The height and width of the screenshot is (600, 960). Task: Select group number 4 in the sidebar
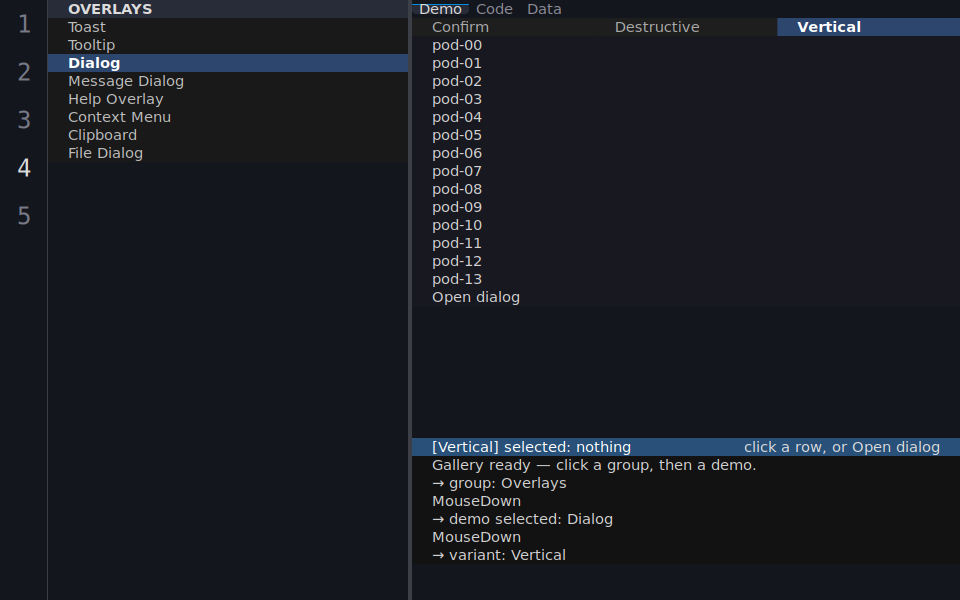[24, 168]
